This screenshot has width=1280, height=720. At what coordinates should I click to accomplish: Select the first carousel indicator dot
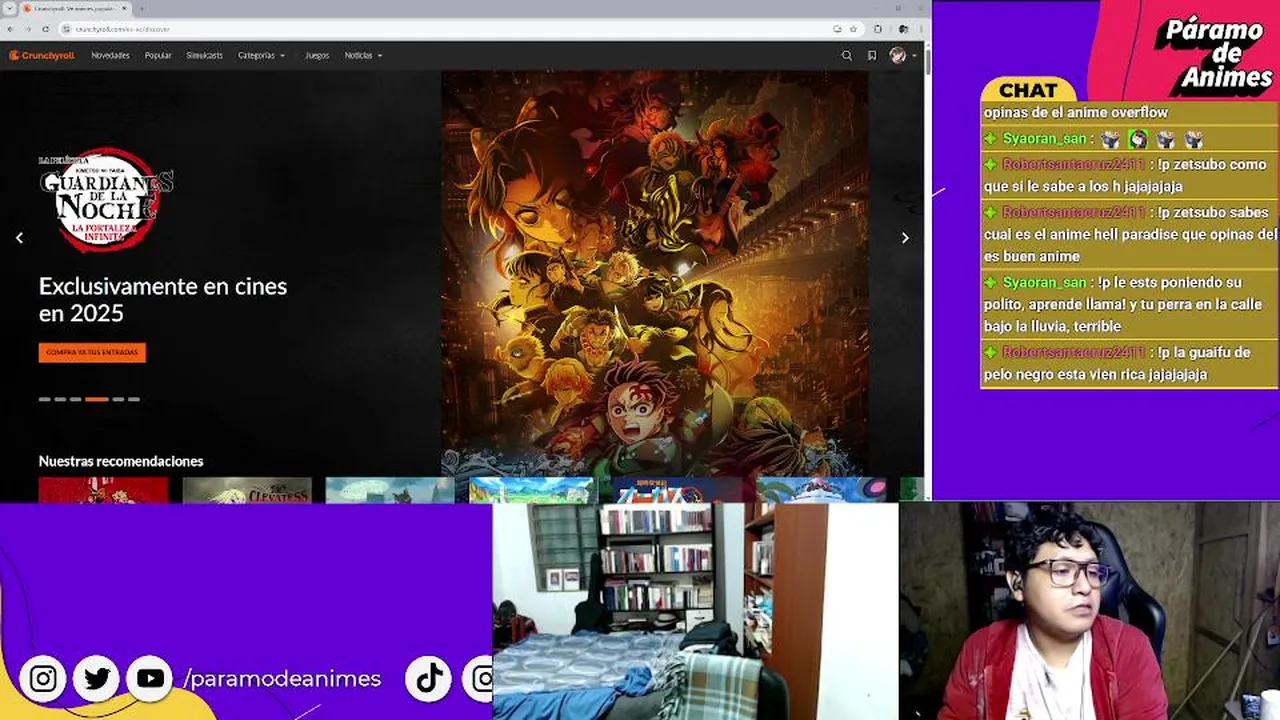pos(44,399)
